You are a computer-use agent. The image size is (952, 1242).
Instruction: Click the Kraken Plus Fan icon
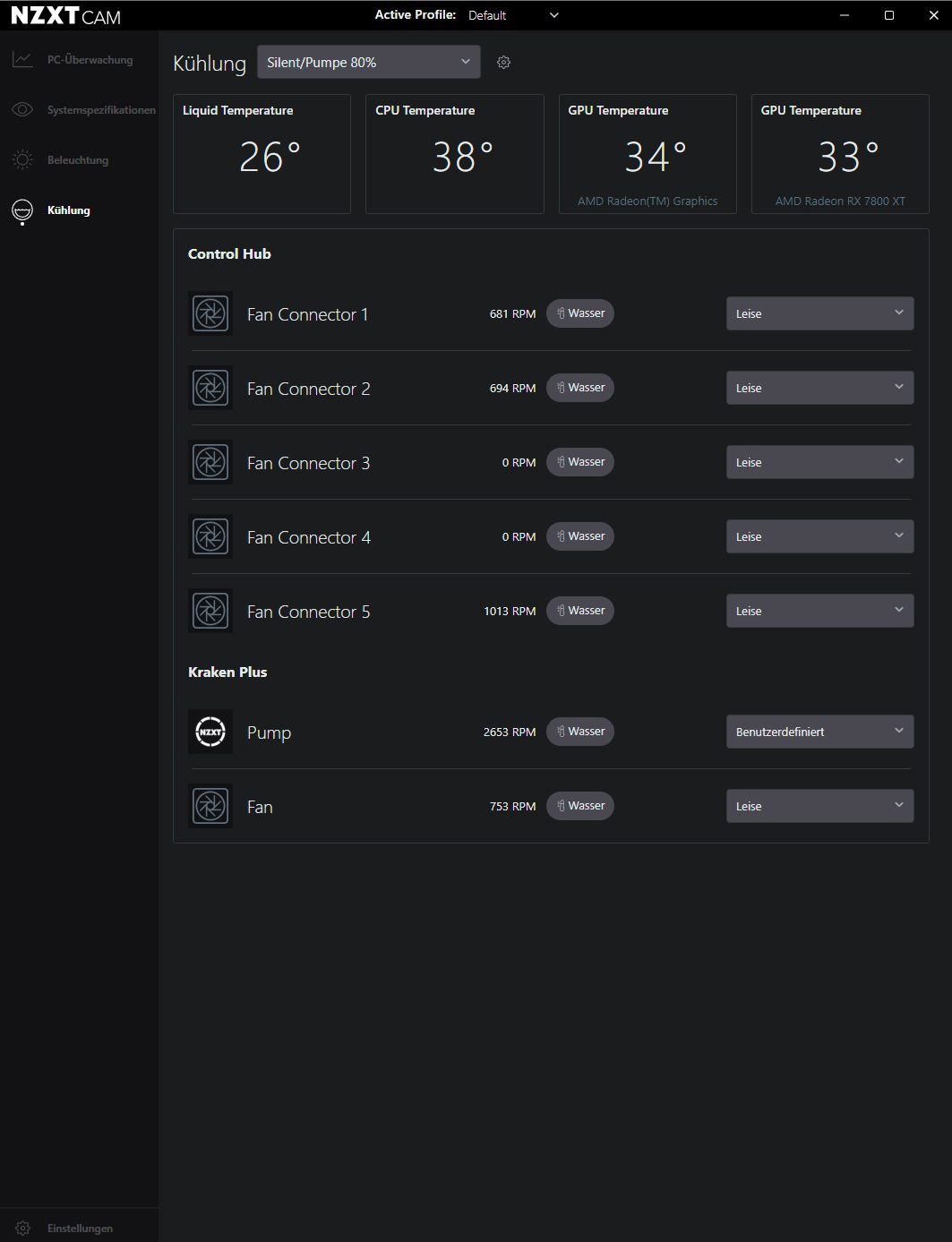point(210,806)
